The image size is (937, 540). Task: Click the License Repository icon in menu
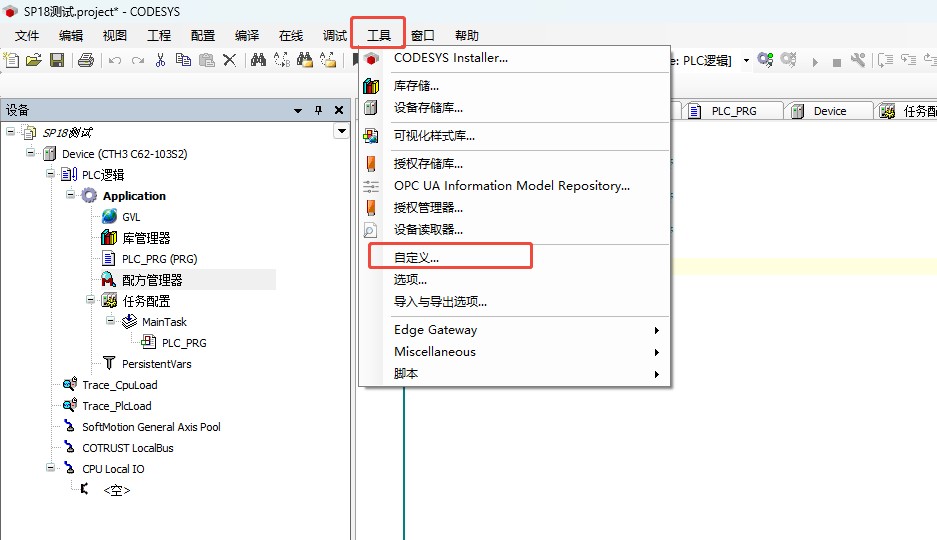pos(370,163)
